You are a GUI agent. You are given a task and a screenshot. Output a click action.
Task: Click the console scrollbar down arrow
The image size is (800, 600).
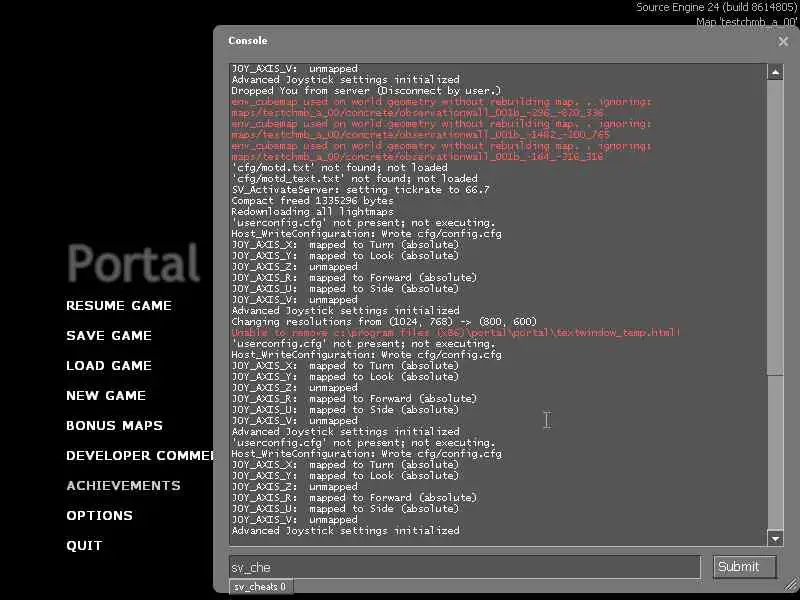775,538
